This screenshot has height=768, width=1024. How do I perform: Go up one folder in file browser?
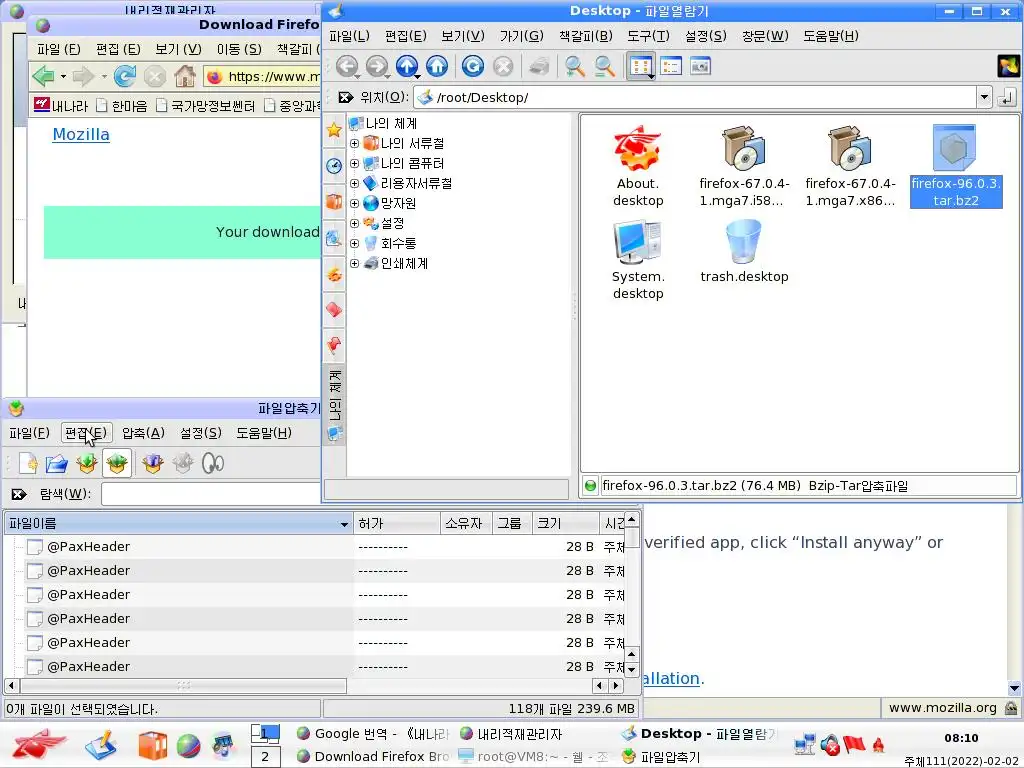pyautogui.click(x=407, y=66)
